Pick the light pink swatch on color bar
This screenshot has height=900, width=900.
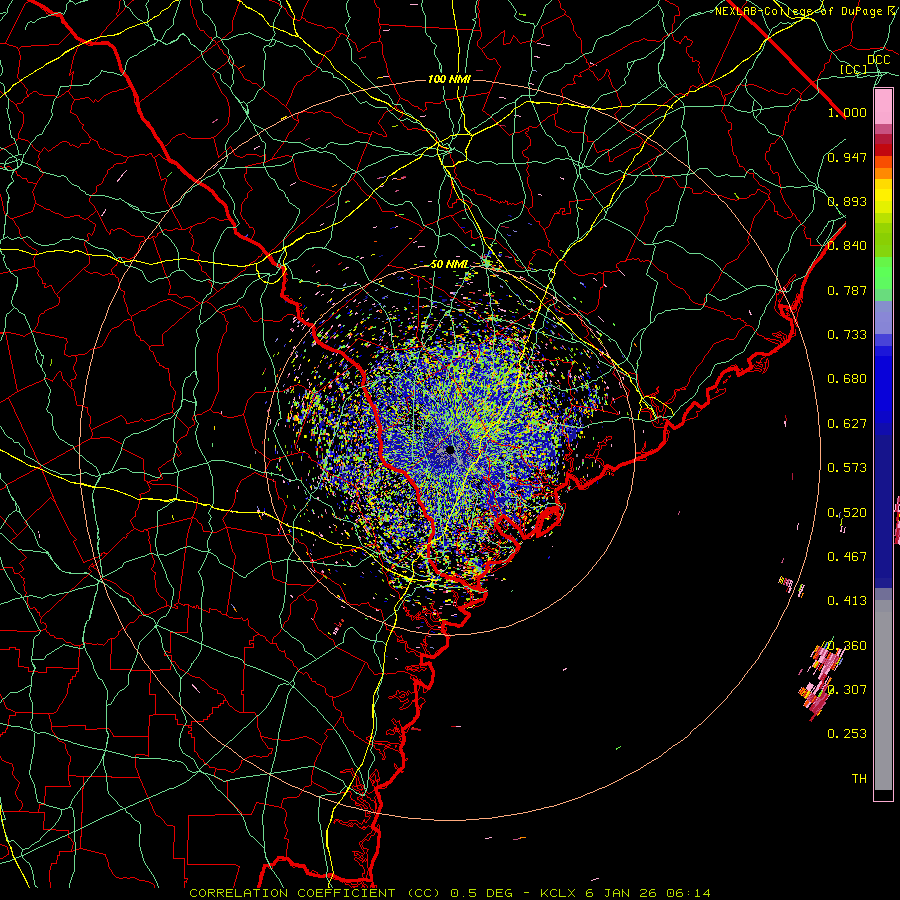point(883,107)
